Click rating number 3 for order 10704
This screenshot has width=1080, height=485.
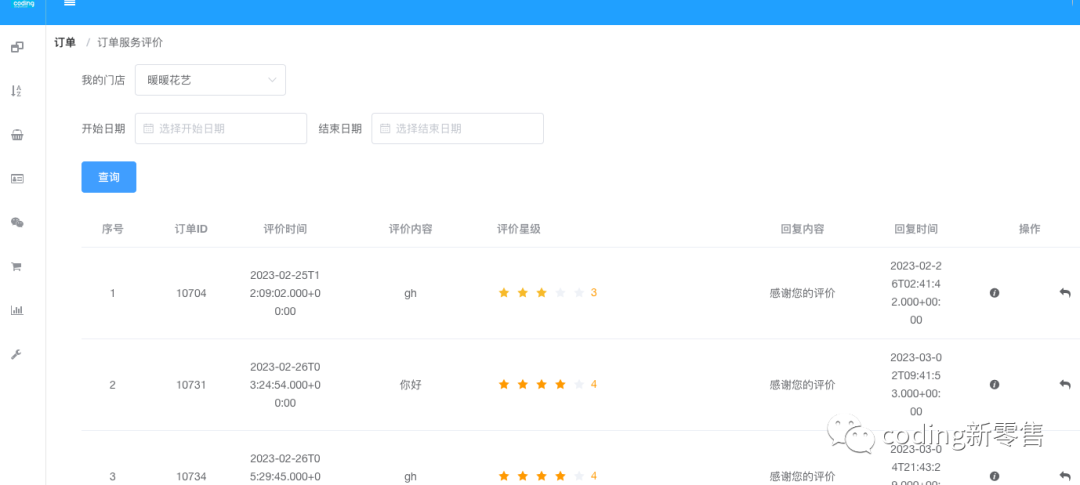pos(594,293)
